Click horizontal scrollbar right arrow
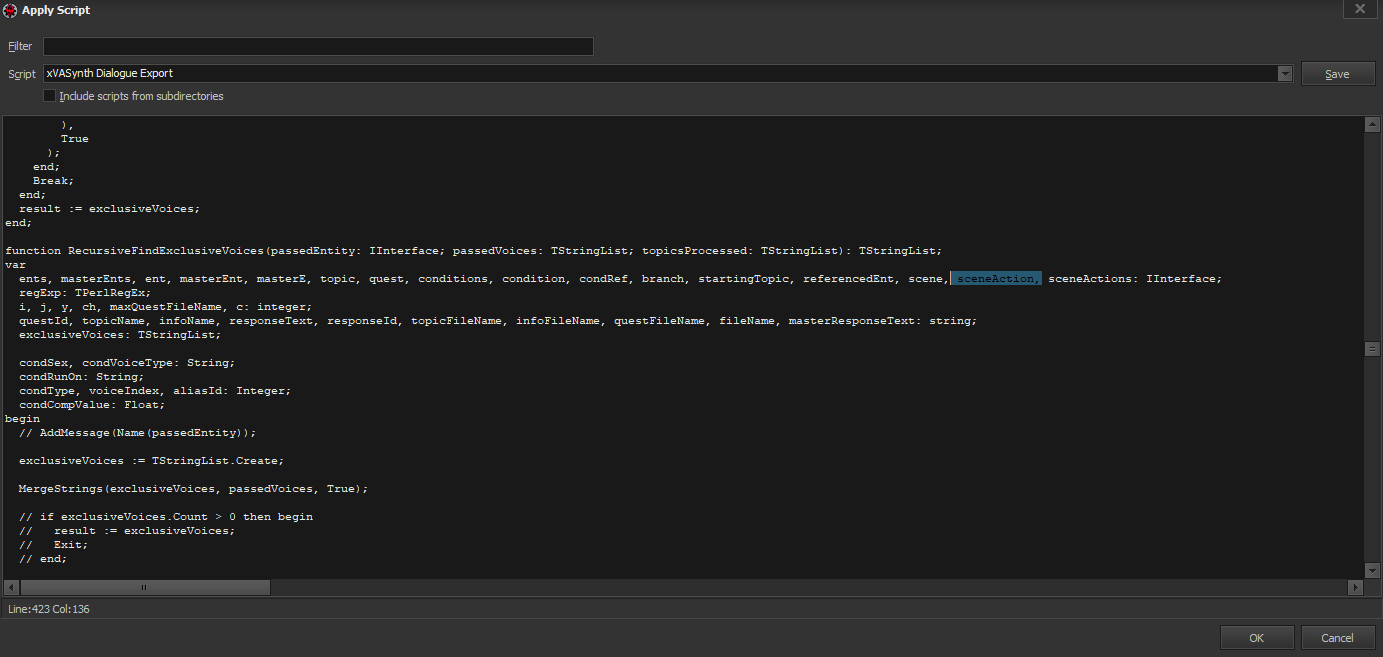This screenshot has width=1383, height=657. pyautogui.click(x=1356, y=587)
